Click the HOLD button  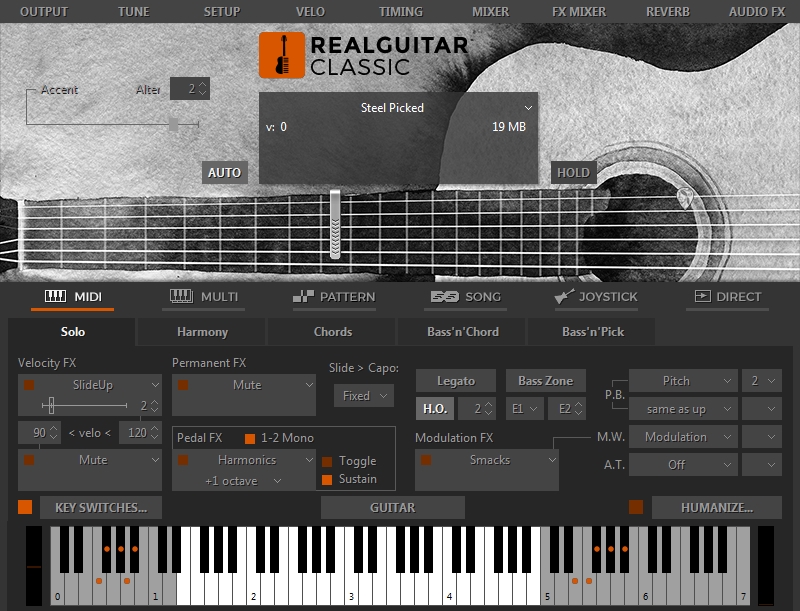[573, 172]
